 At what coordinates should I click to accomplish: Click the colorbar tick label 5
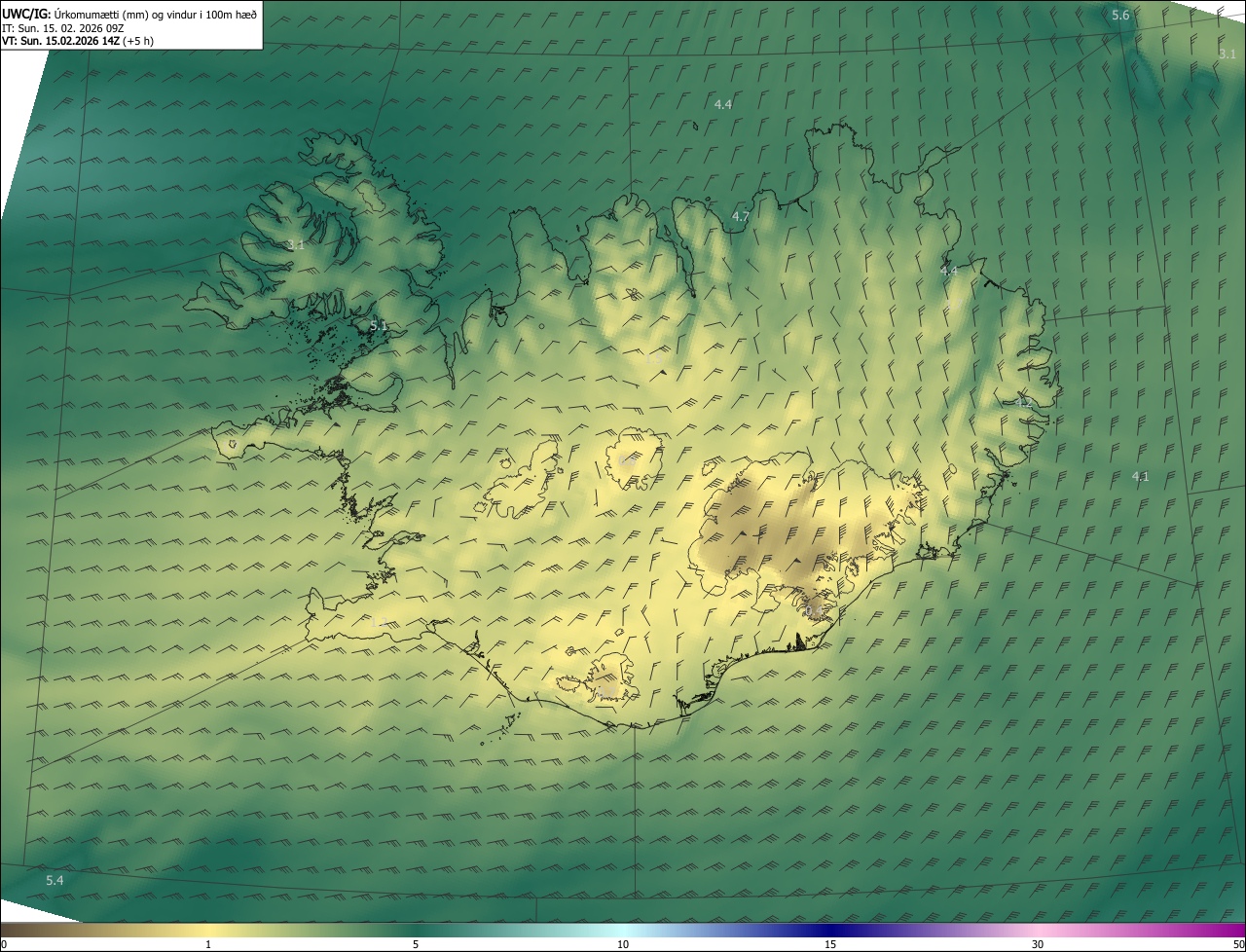point(416,944)
